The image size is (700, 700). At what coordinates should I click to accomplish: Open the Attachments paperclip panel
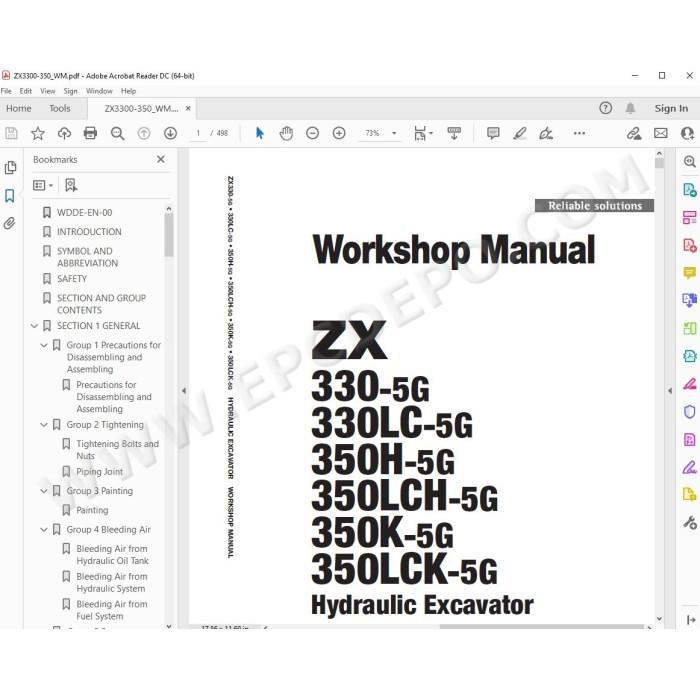[9, 223]
